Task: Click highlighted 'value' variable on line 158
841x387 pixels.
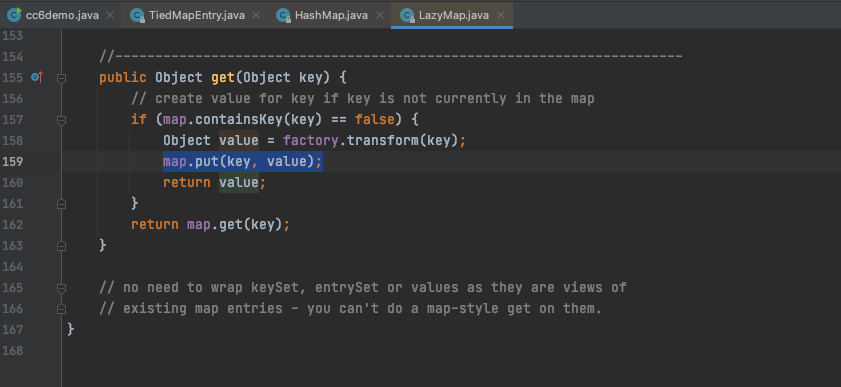Action: (239, 140)
